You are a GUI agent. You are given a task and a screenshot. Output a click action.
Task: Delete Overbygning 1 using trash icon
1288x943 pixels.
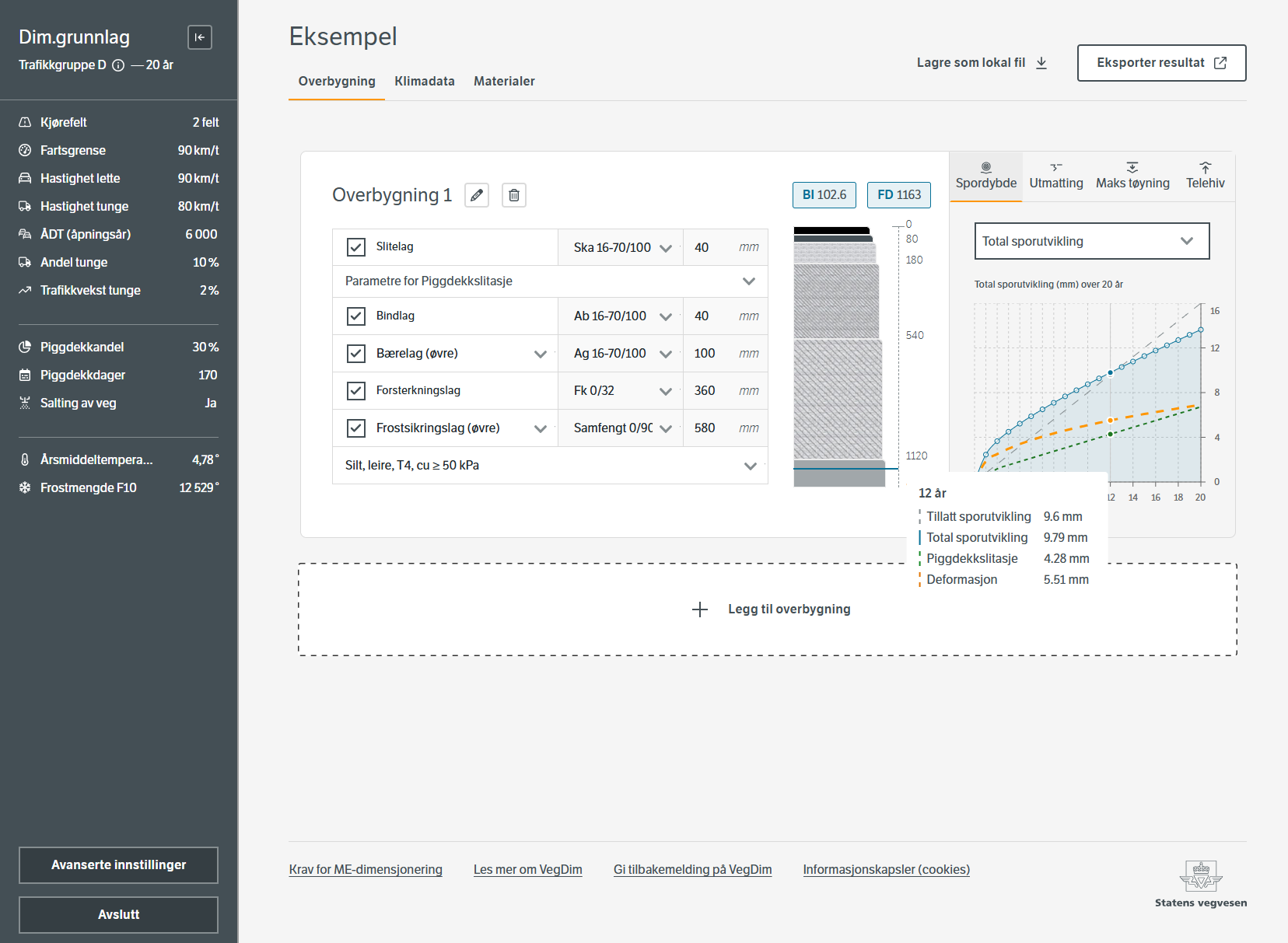(514, 195)
